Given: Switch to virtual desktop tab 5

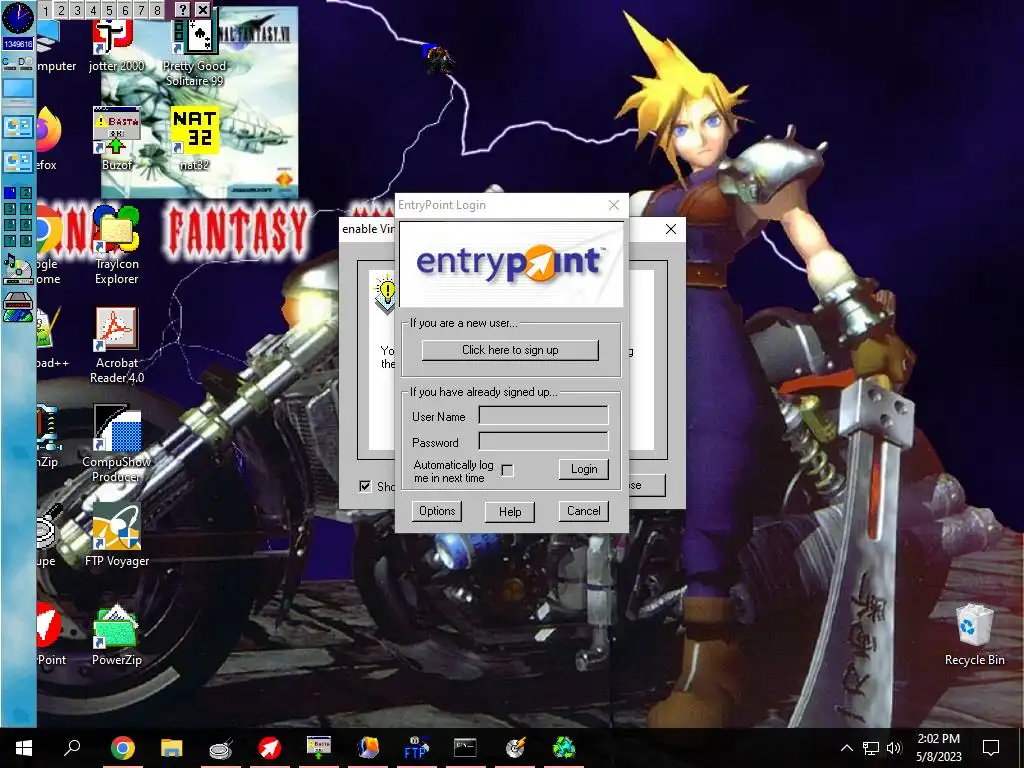Looking at the screenshot, I should (109, 10).
